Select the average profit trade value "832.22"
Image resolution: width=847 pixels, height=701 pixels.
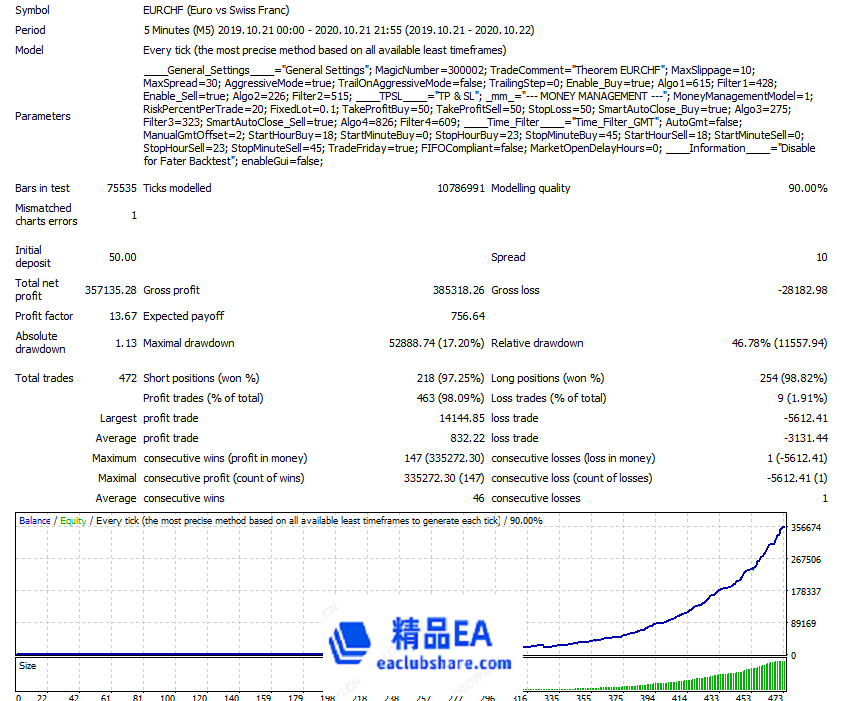point(467,439)
